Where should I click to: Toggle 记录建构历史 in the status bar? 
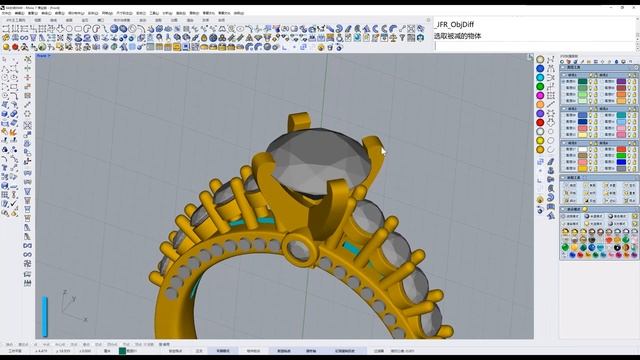click(344, 351)
